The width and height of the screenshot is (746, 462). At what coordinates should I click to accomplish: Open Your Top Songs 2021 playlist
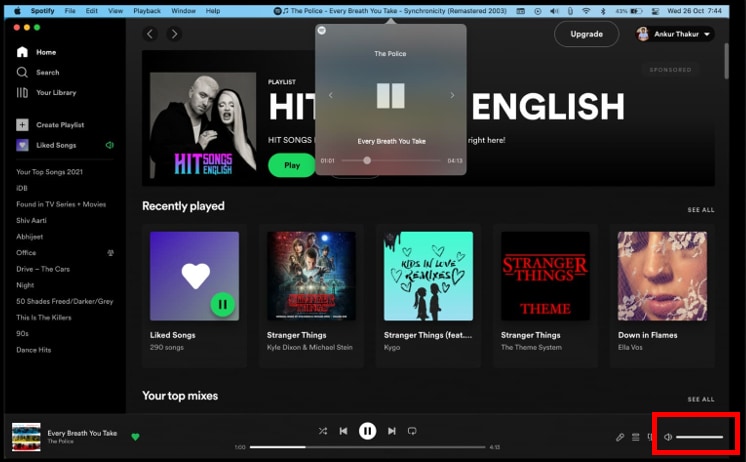49,172
